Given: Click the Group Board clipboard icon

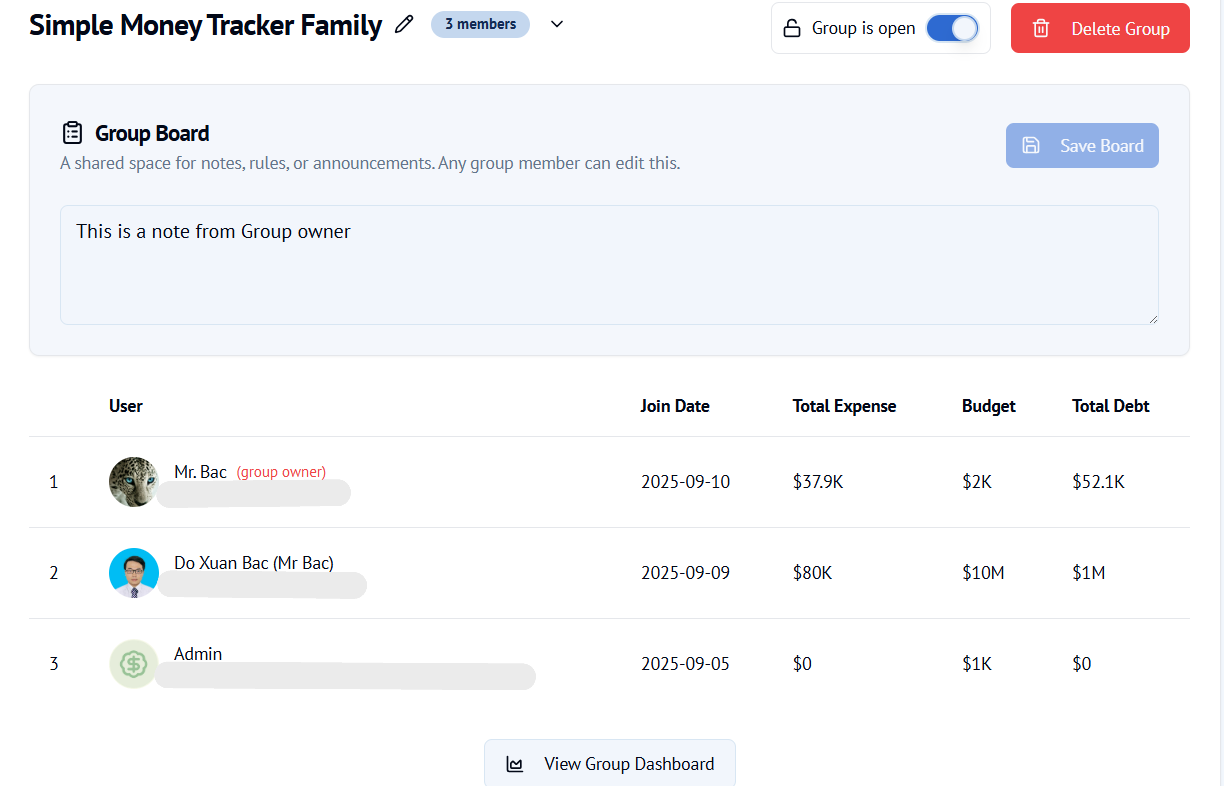Looking at the screenshot, I should 72,133.
